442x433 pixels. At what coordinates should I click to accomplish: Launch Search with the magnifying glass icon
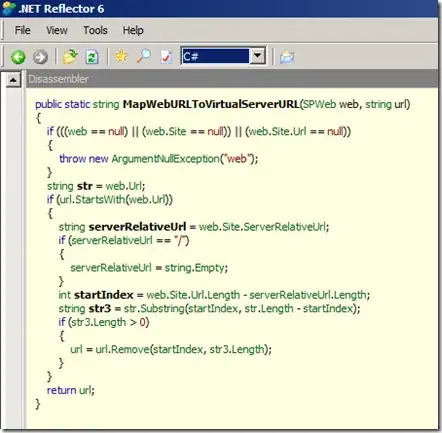(144, 56)
